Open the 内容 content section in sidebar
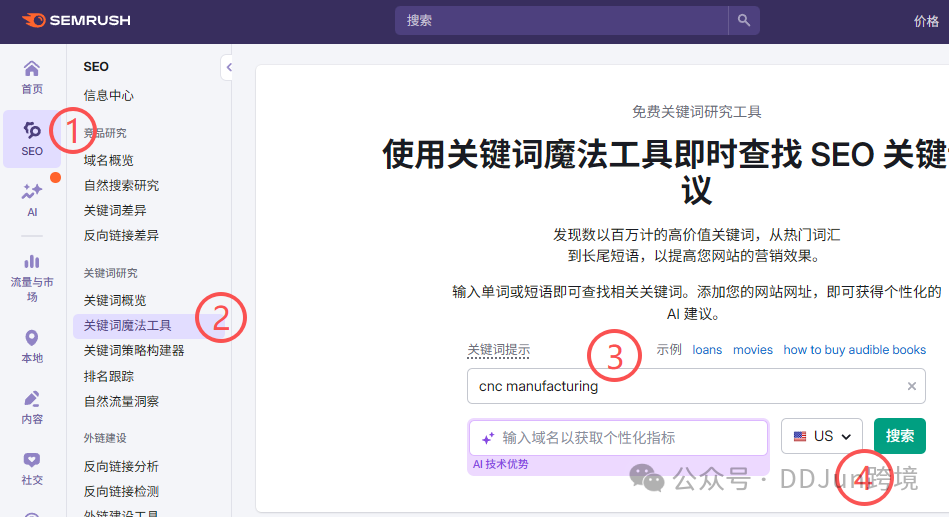949x517 pixels. tap(32, 407)
